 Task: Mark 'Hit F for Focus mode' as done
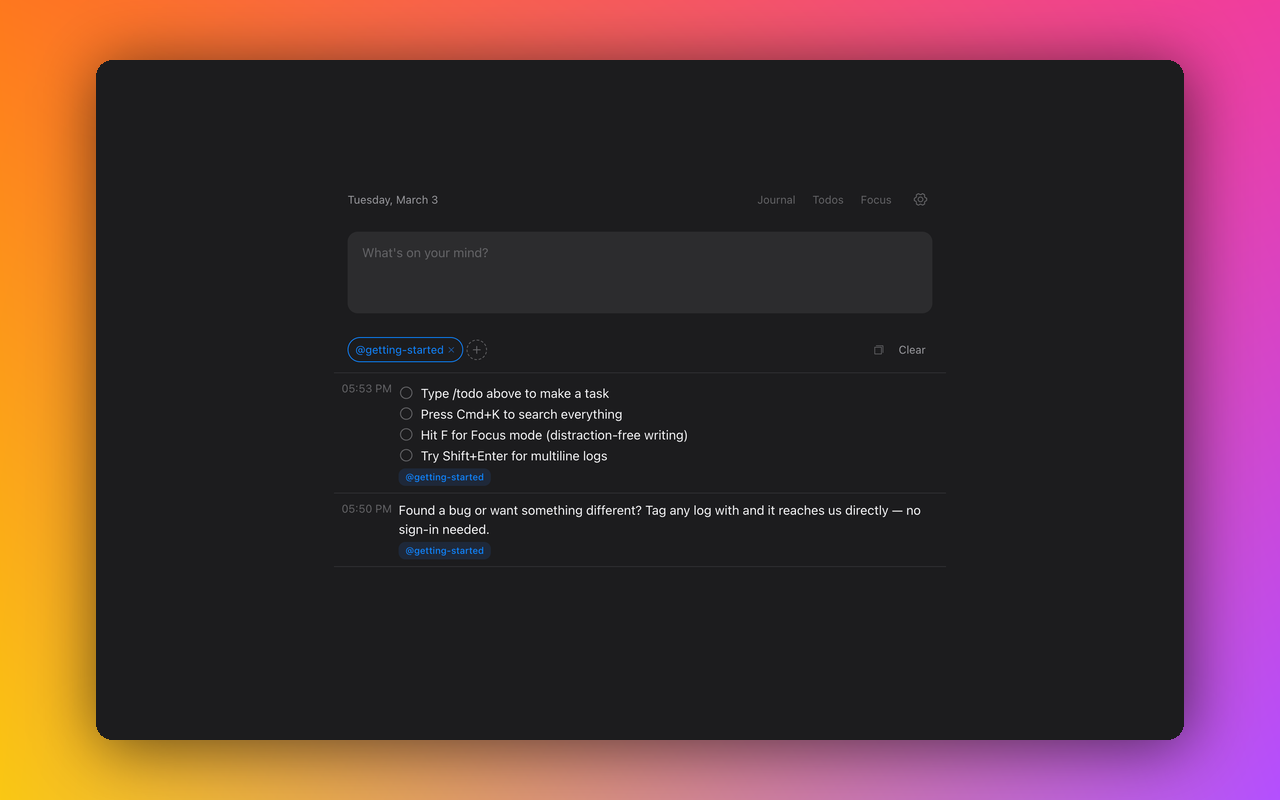click(406, 434)
